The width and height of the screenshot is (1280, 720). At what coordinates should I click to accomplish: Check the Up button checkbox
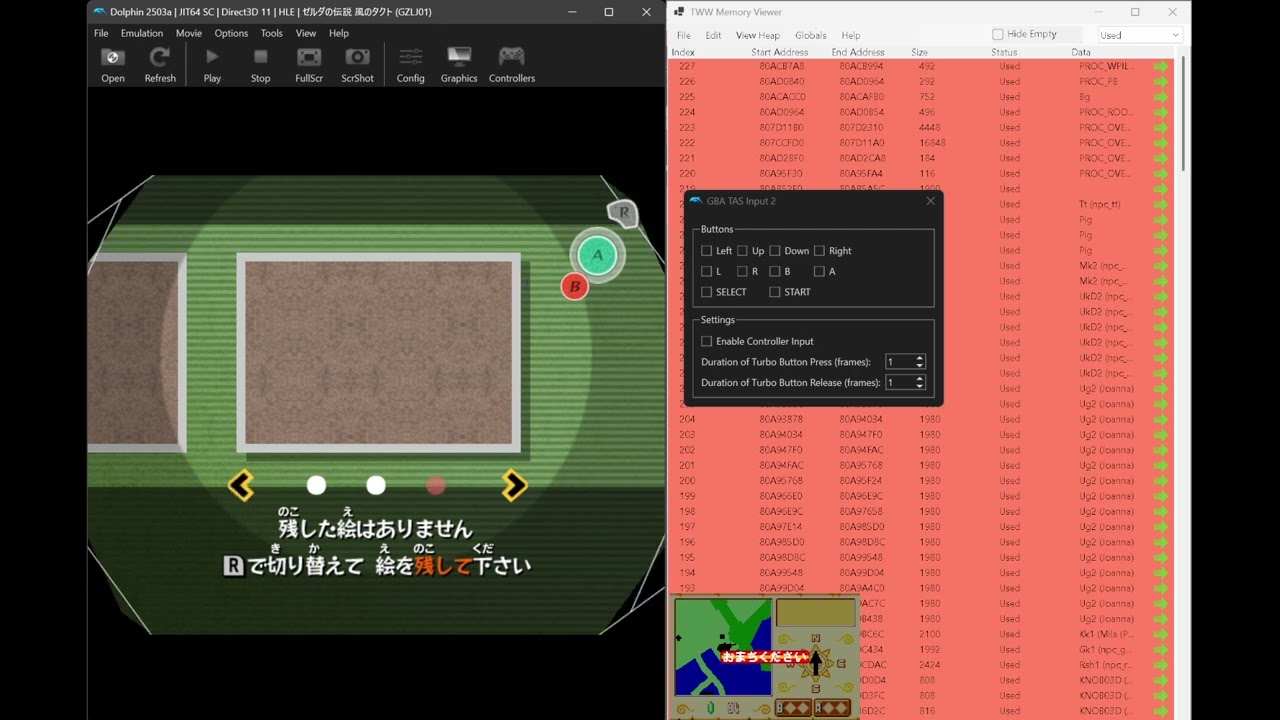[742, 251]
